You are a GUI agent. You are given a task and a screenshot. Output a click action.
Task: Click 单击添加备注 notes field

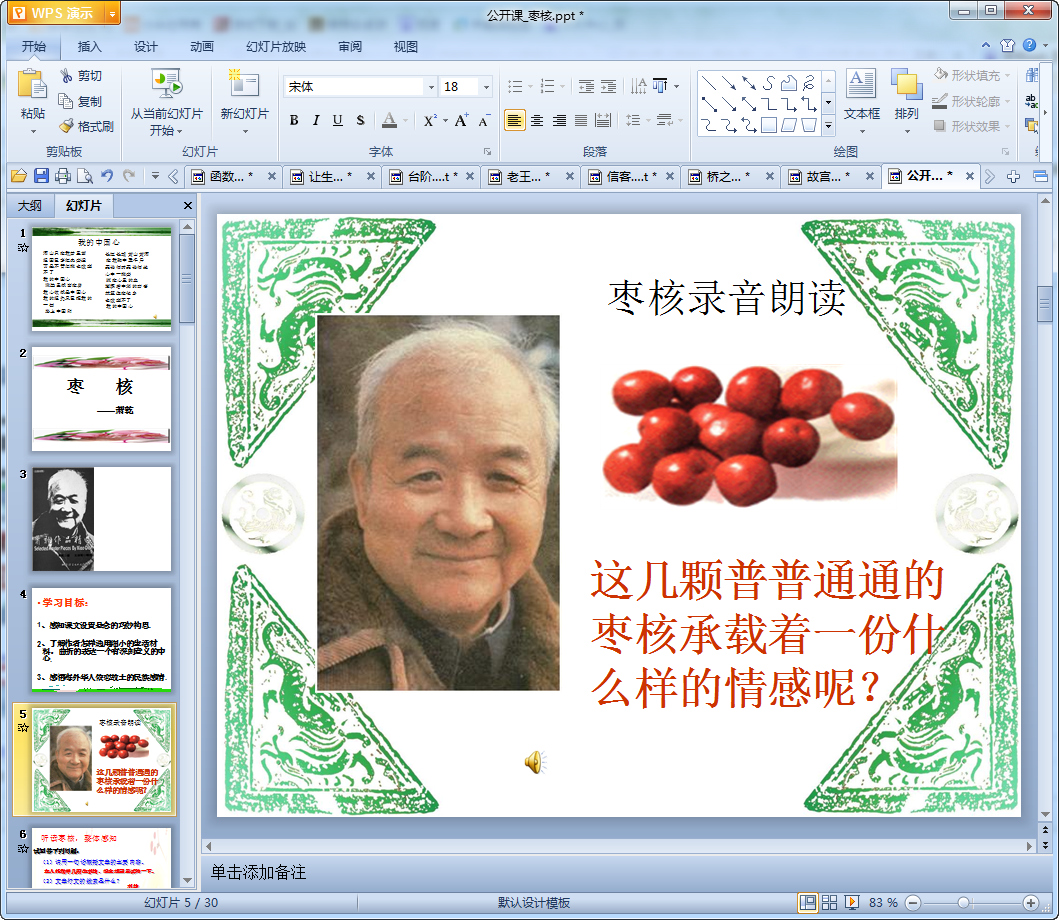(258, 872)
